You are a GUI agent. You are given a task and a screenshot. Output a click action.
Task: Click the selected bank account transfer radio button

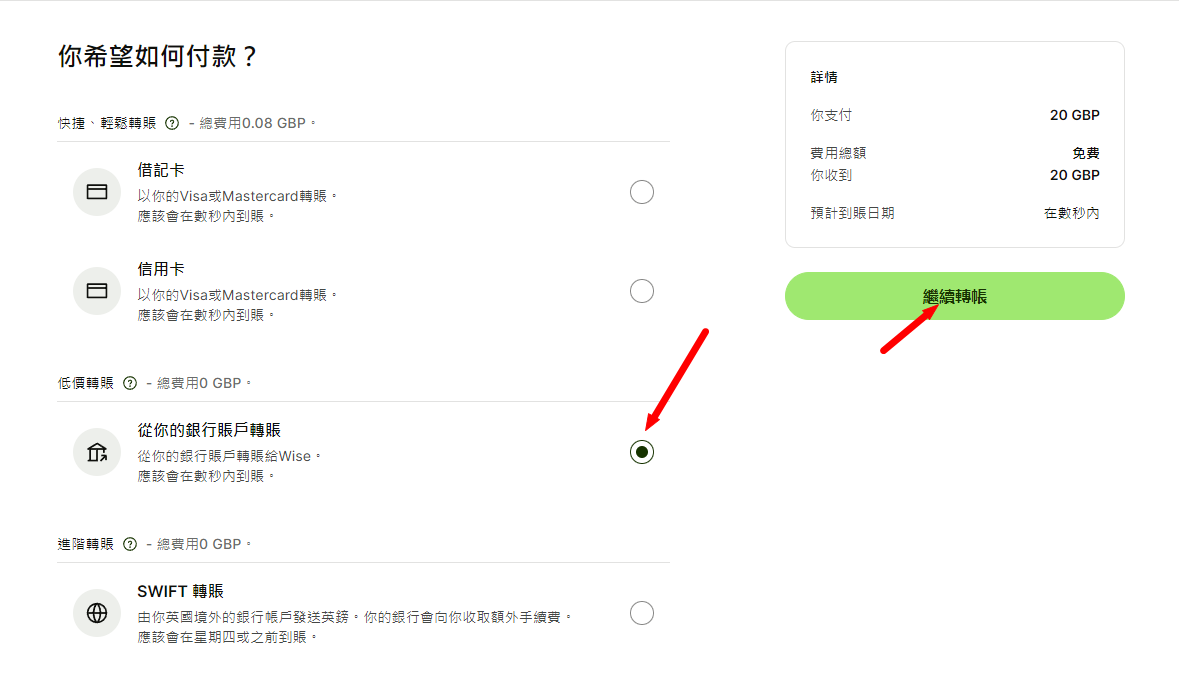point(641,451)
